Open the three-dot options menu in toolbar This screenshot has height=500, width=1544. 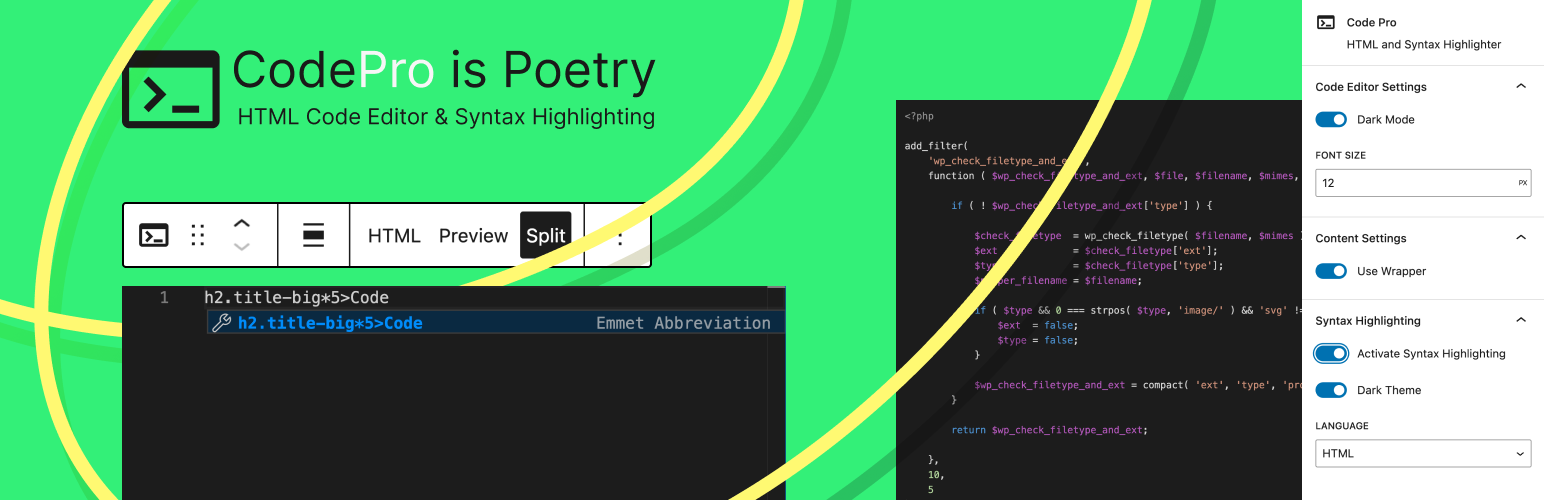point(620,237)
